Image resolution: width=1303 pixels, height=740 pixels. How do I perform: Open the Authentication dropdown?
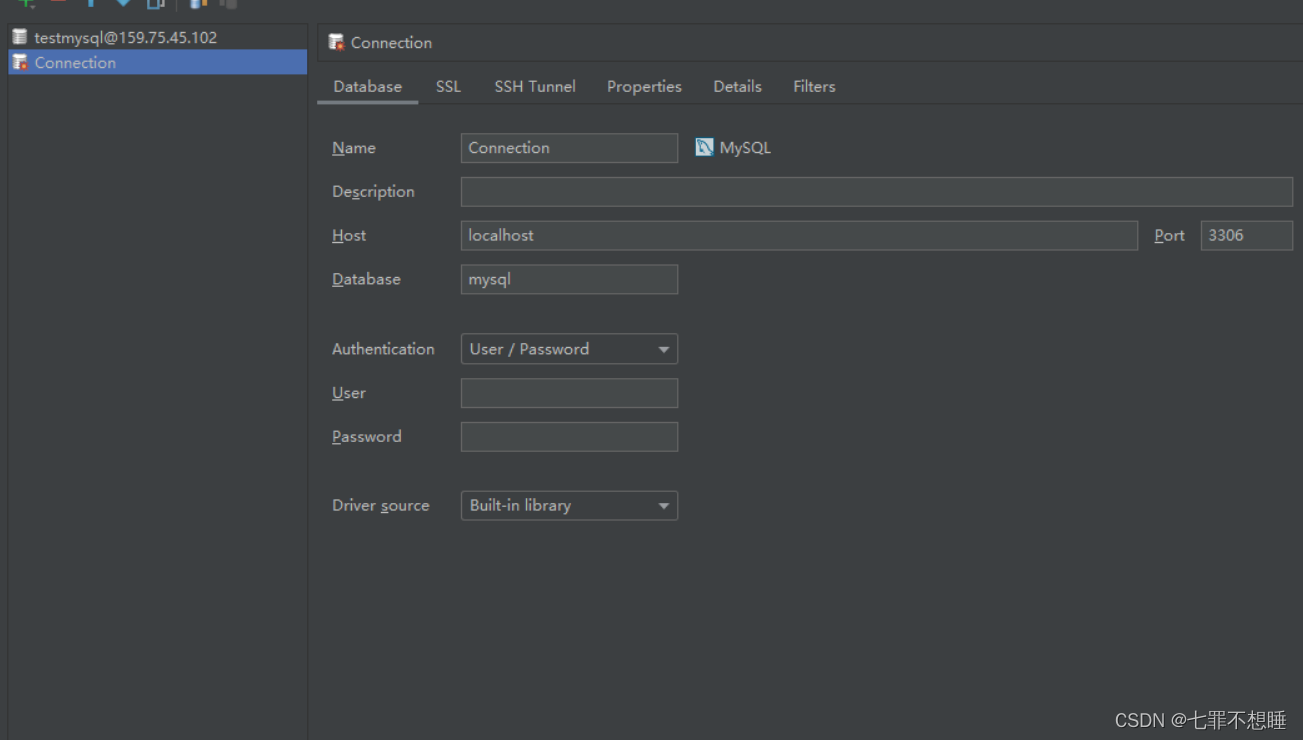(569, 349)
